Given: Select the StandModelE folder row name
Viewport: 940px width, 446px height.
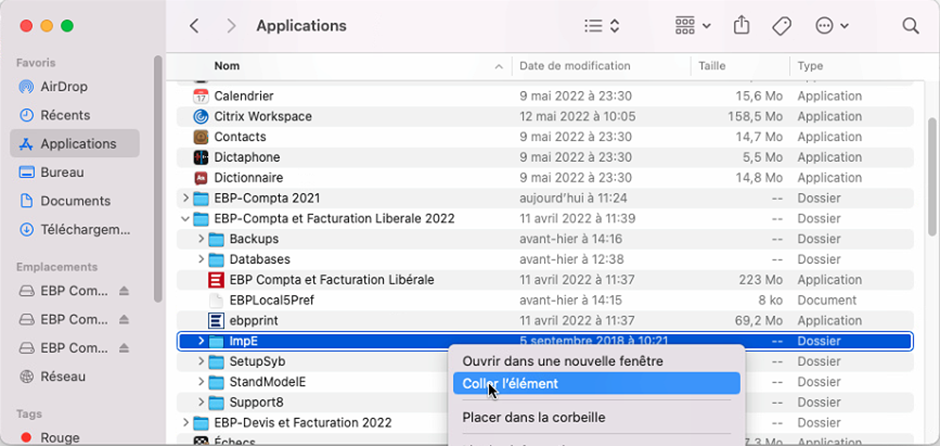Looking at the screenshot, I should [x=268, y=382].
